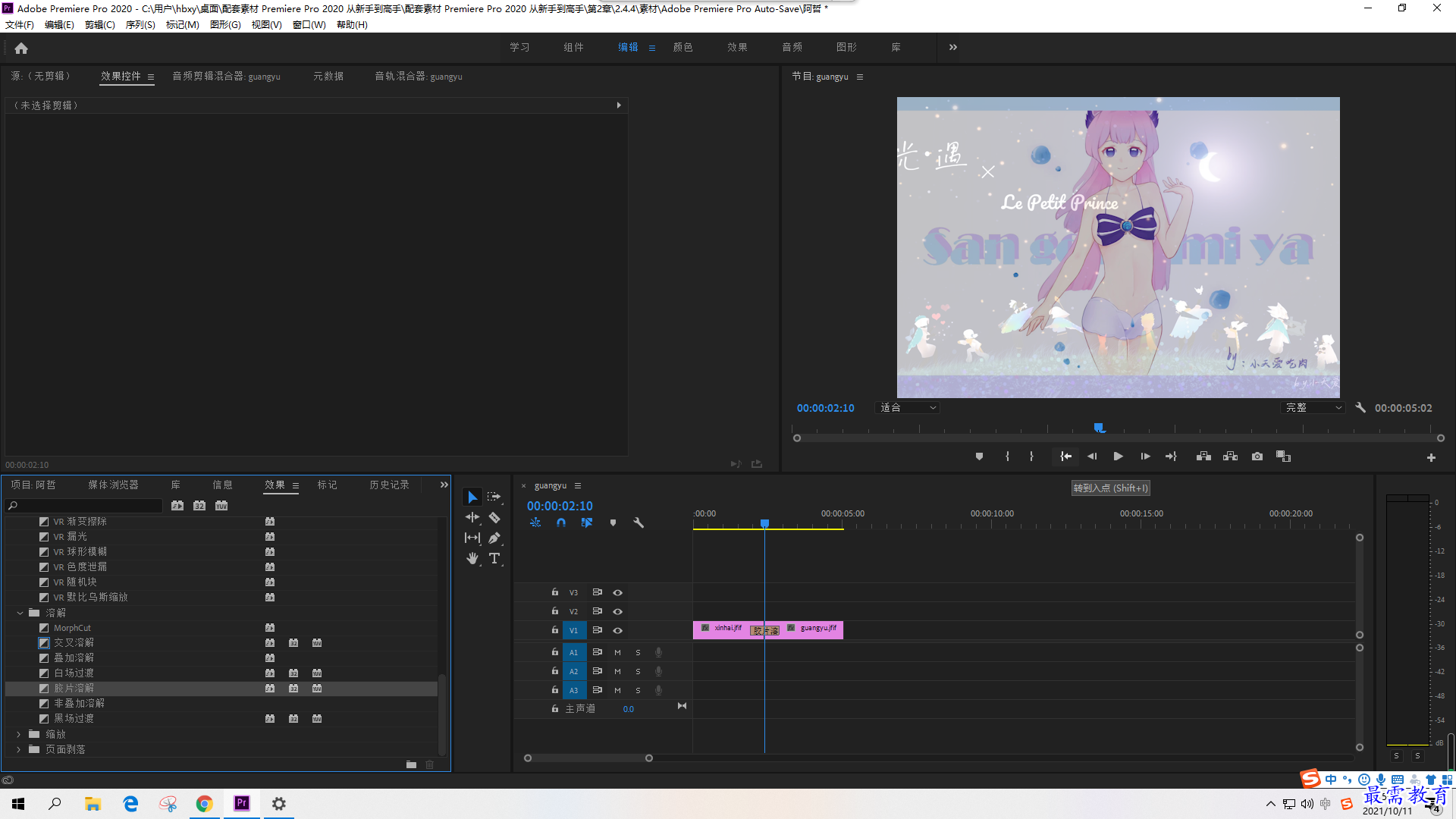Play the program monitor
The width and height of the screenshot is (1456, 819).
1118,457
